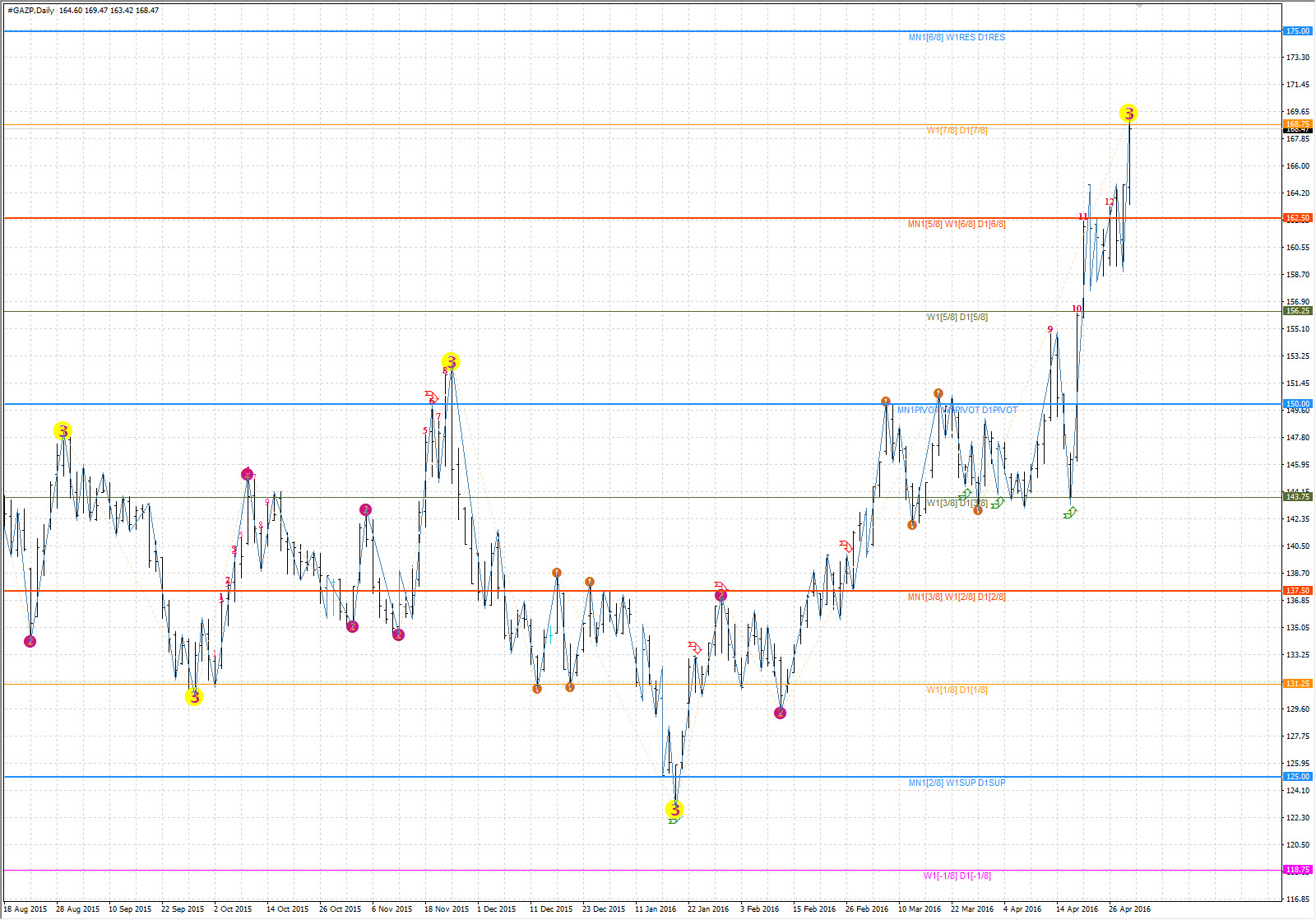Click the red 162.50 price level tag
The width and height of the screenshot is (1316, 920).
(x=1298, y=218)
